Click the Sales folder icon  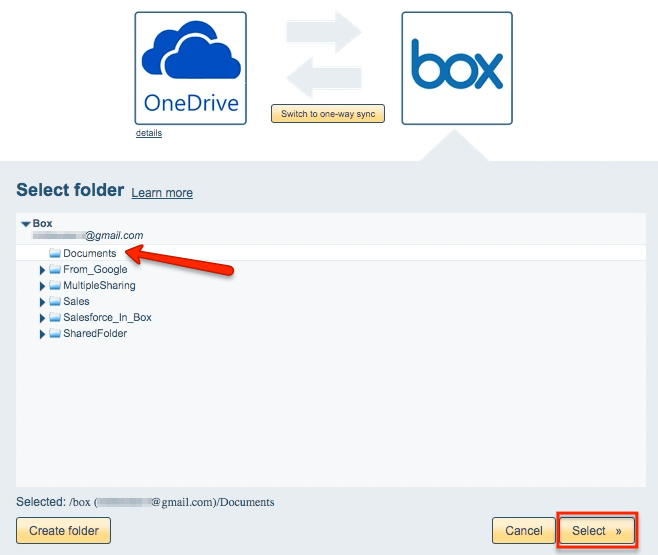tap(55, 301)
